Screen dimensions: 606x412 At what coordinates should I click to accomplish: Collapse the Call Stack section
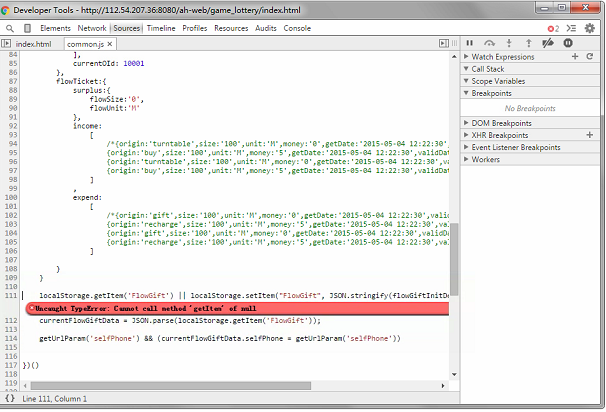tap(466, 70)
